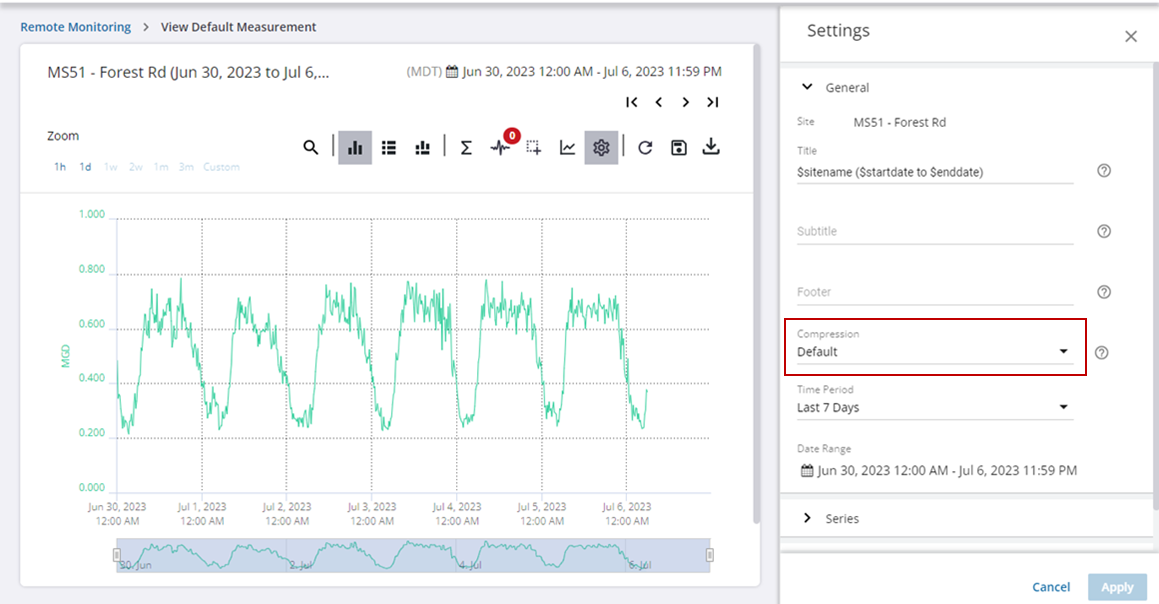The height and width of the screenshot is (604, 1159).
Task: Select the 1d zoom option
Action: (x=85, y=167)
